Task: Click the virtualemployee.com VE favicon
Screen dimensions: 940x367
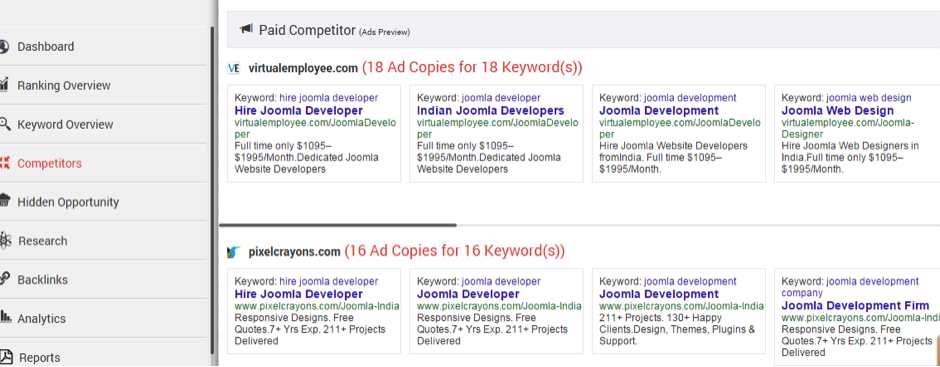Action: [234, 68]
